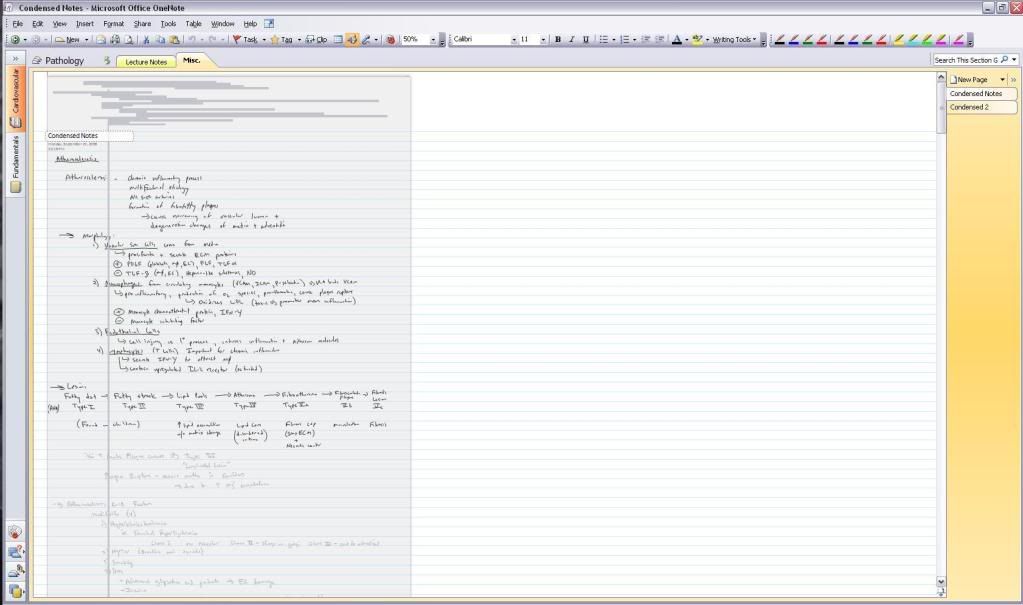Open the Insert menu
Viewport: 1023px width, 605px height.
(x=84, y=23)
